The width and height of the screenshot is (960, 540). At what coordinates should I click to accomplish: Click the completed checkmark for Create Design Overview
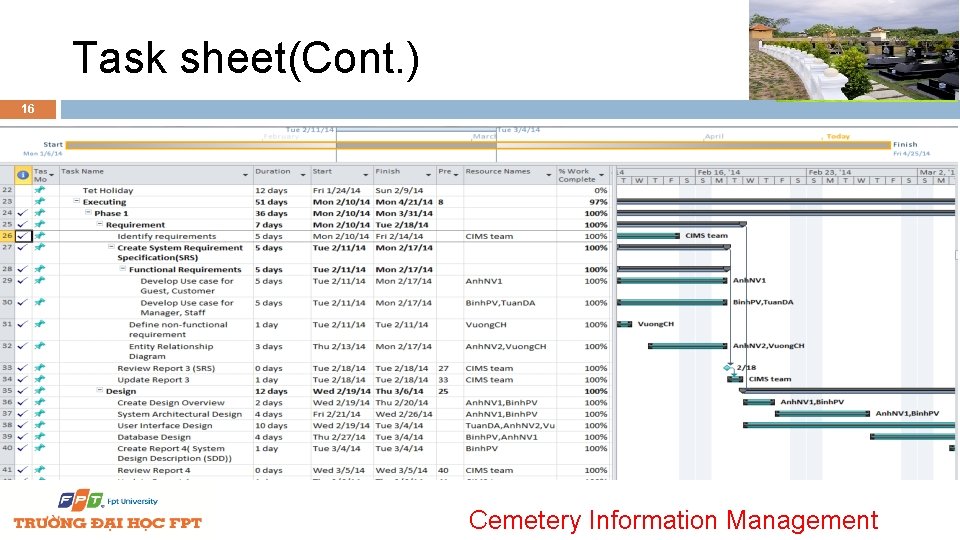coord(23,402)
